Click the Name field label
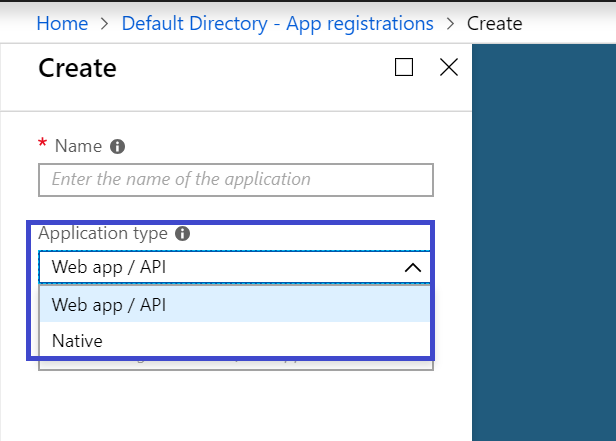This screenshot has height=441, width=616. pyautogui.click(x=78, y=146)
